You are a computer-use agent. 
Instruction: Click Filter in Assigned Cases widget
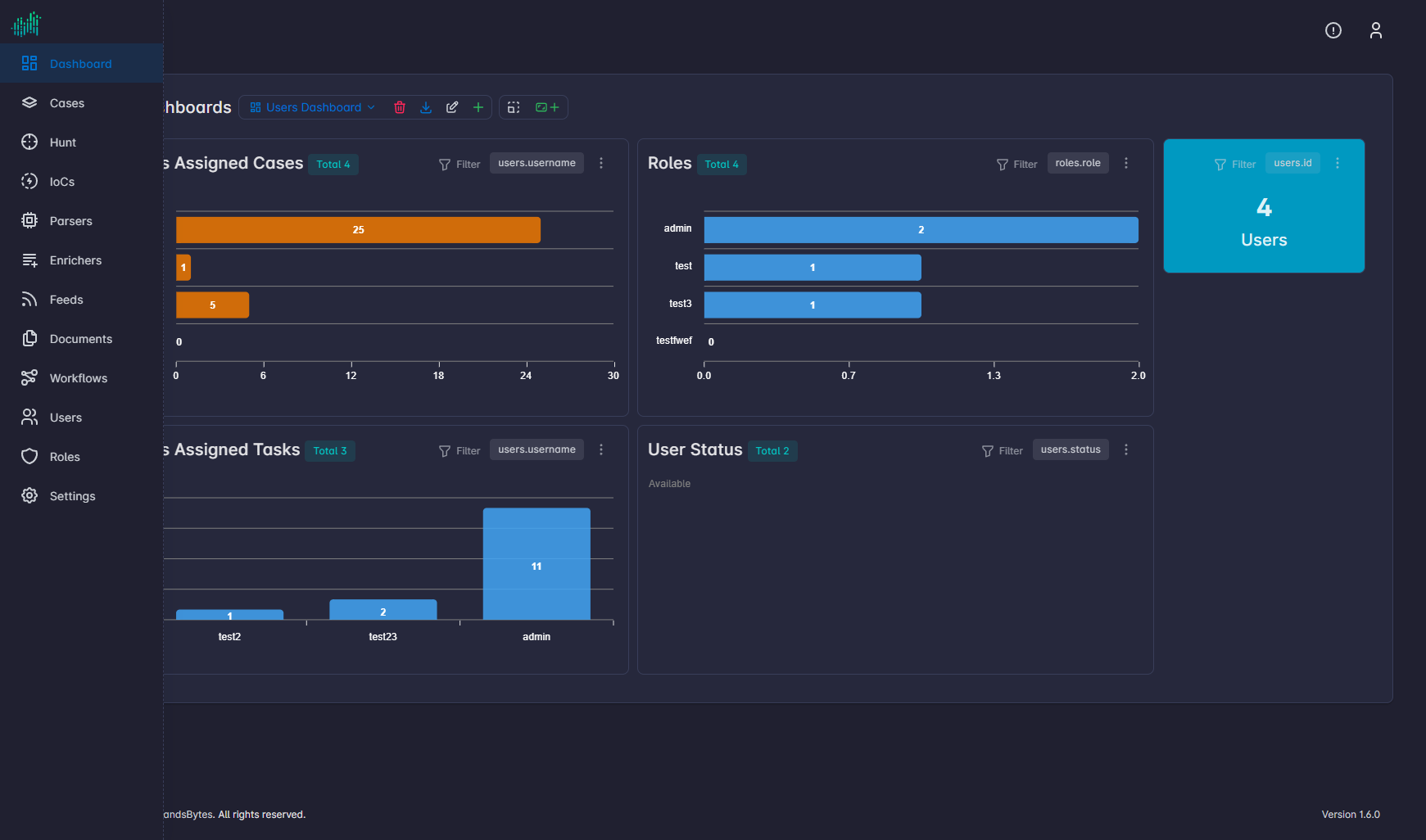[459, 164]
